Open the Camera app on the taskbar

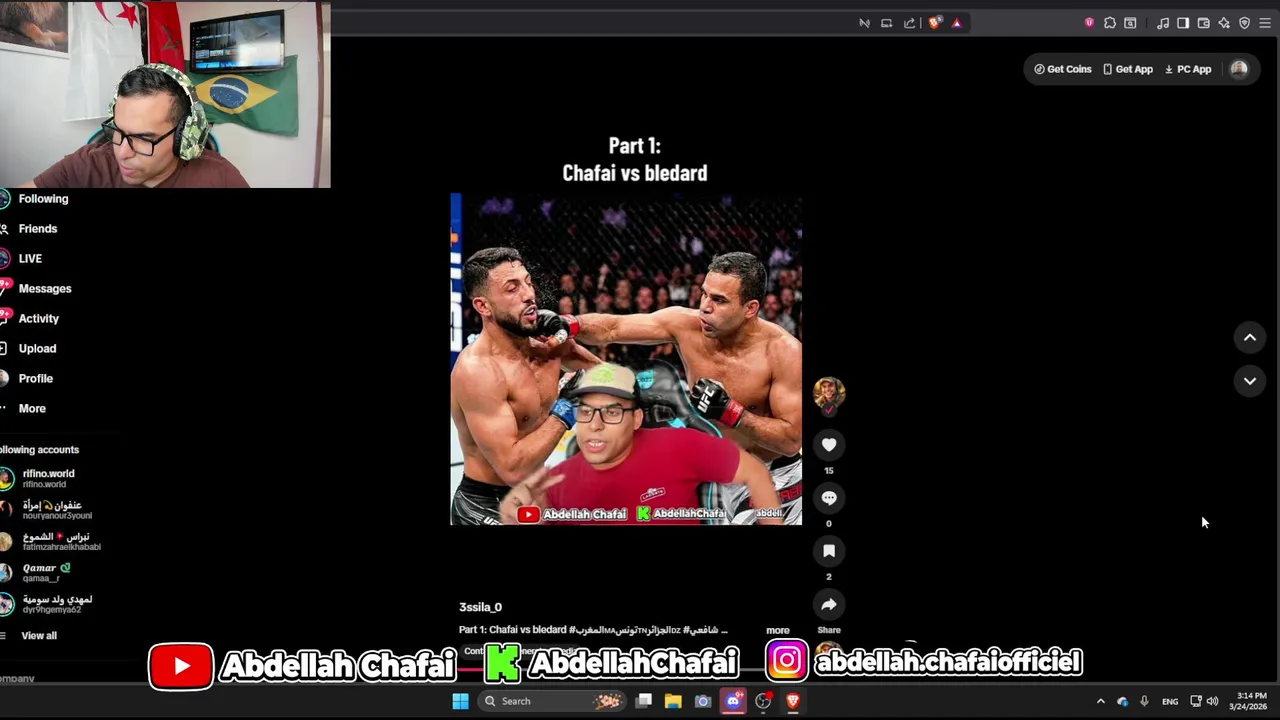(703, 701)
